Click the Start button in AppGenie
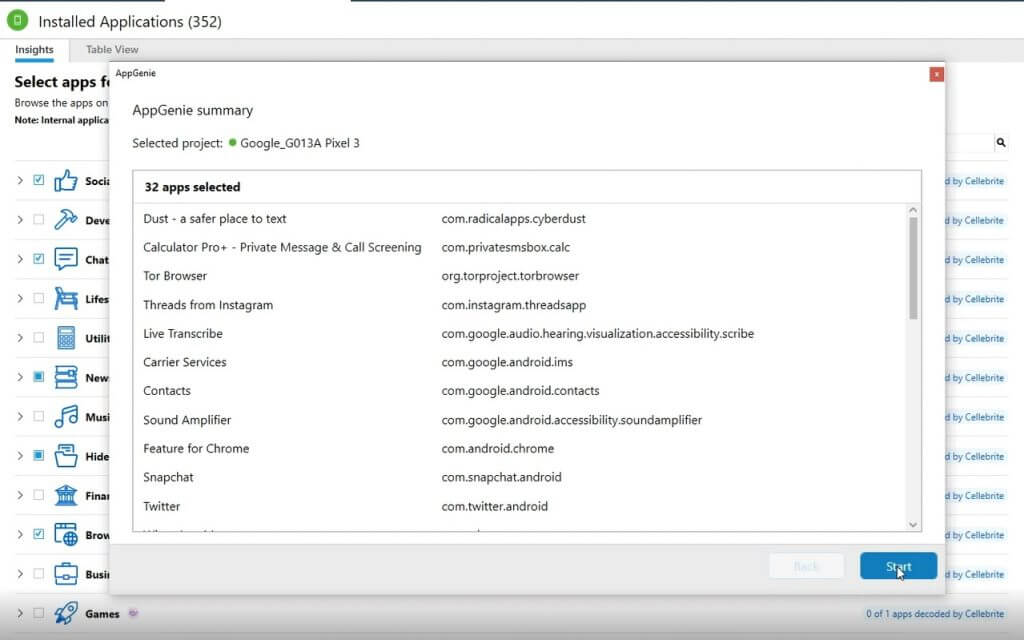This screenshot has height=640, width=1024. tap(898, 566)
